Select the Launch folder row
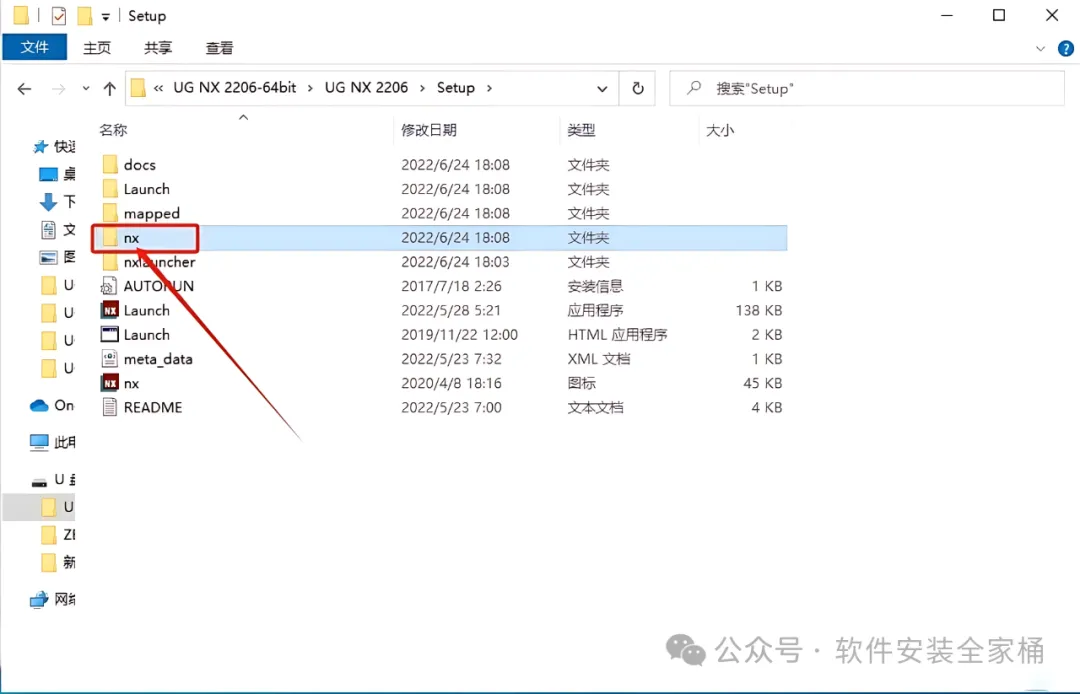The image size is (1080, 694). click(x=443, y=189)
